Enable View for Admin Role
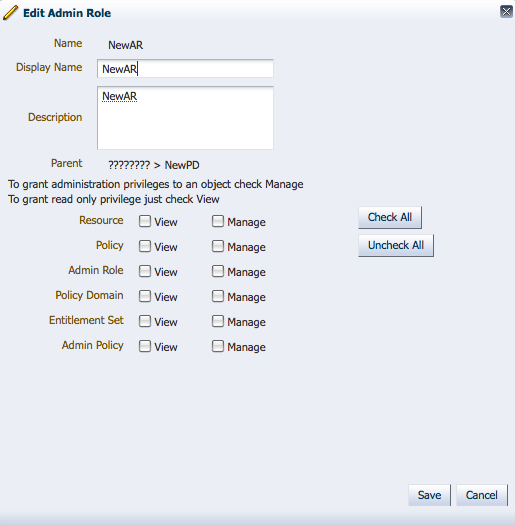This screenshot has width=515, height=526. pos(145,271)
